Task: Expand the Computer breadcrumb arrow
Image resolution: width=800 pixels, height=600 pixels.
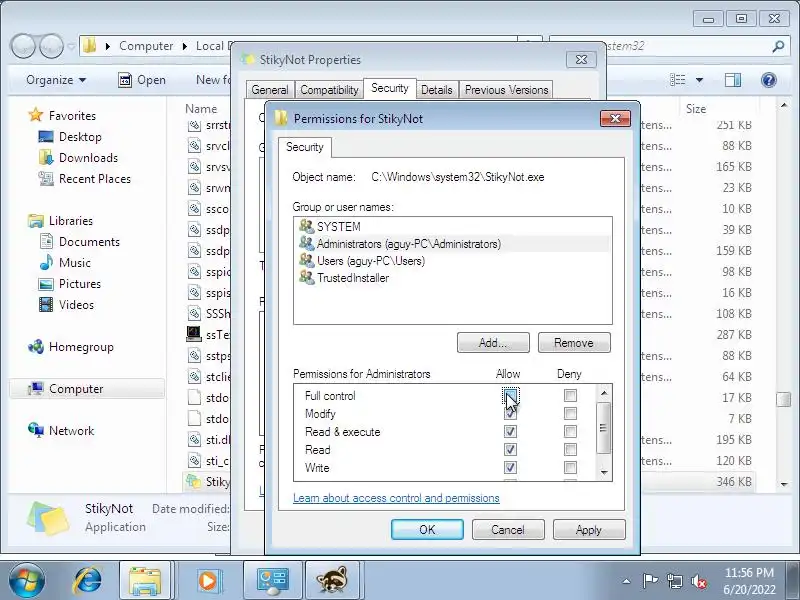Action: (185, 46)
